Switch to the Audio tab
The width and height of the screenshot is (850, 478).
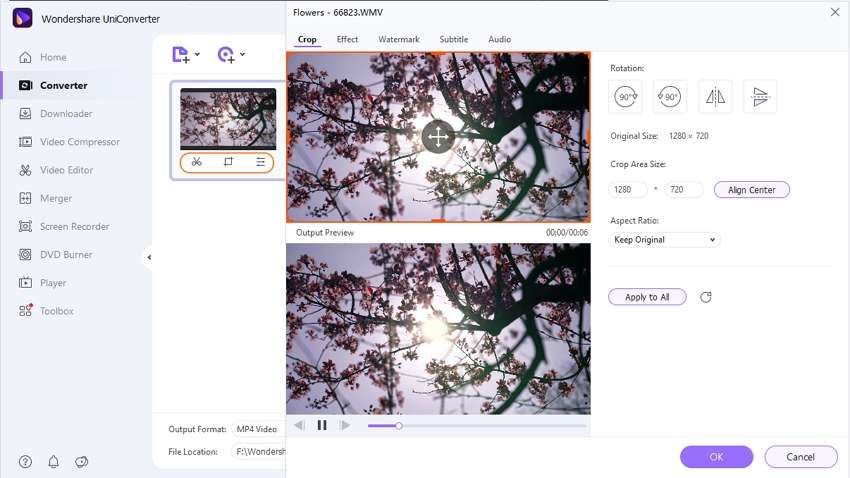(x=499, y=40)
